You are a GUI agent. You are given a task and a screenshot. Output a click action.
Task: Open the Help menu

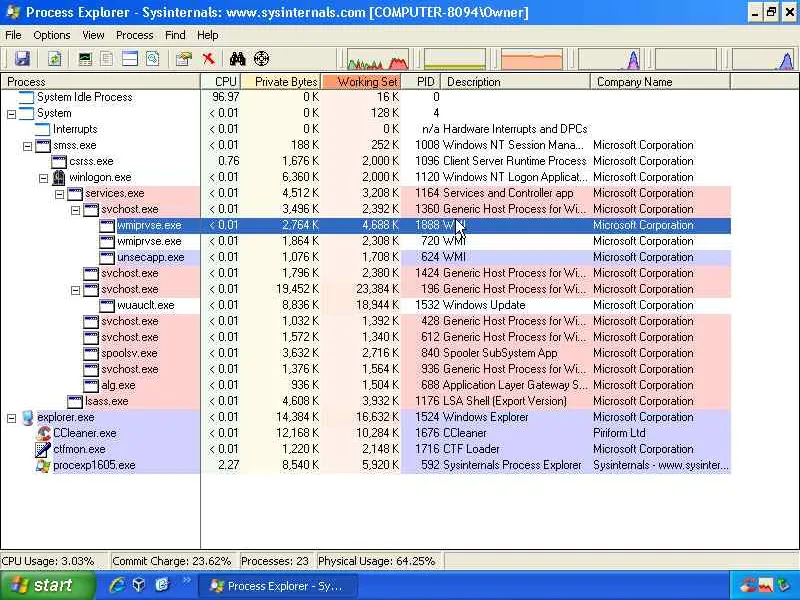click(207, 35)
